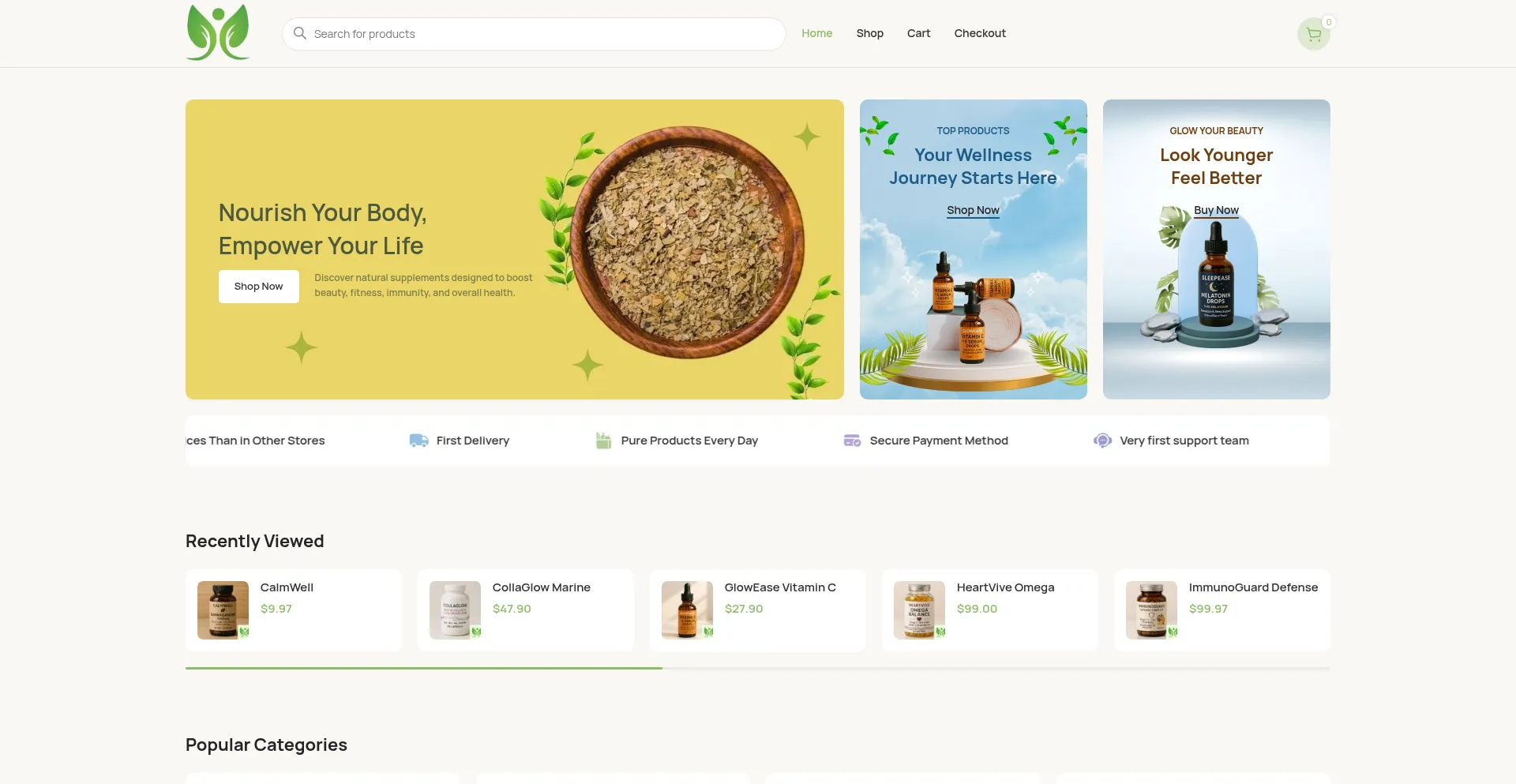Viewport: 1516px width, 784px height.
Task: Open the CollaGlow Marine product image
Action: (455, 610)
